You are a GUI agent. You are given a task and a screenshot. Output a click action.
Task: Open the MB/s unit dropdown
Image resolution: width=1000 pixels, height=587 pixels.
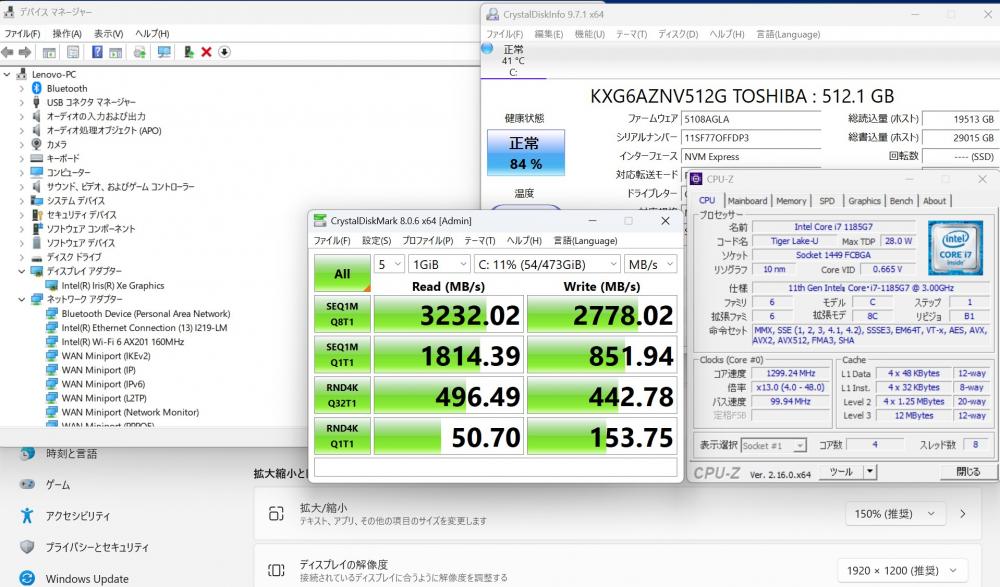651,264
